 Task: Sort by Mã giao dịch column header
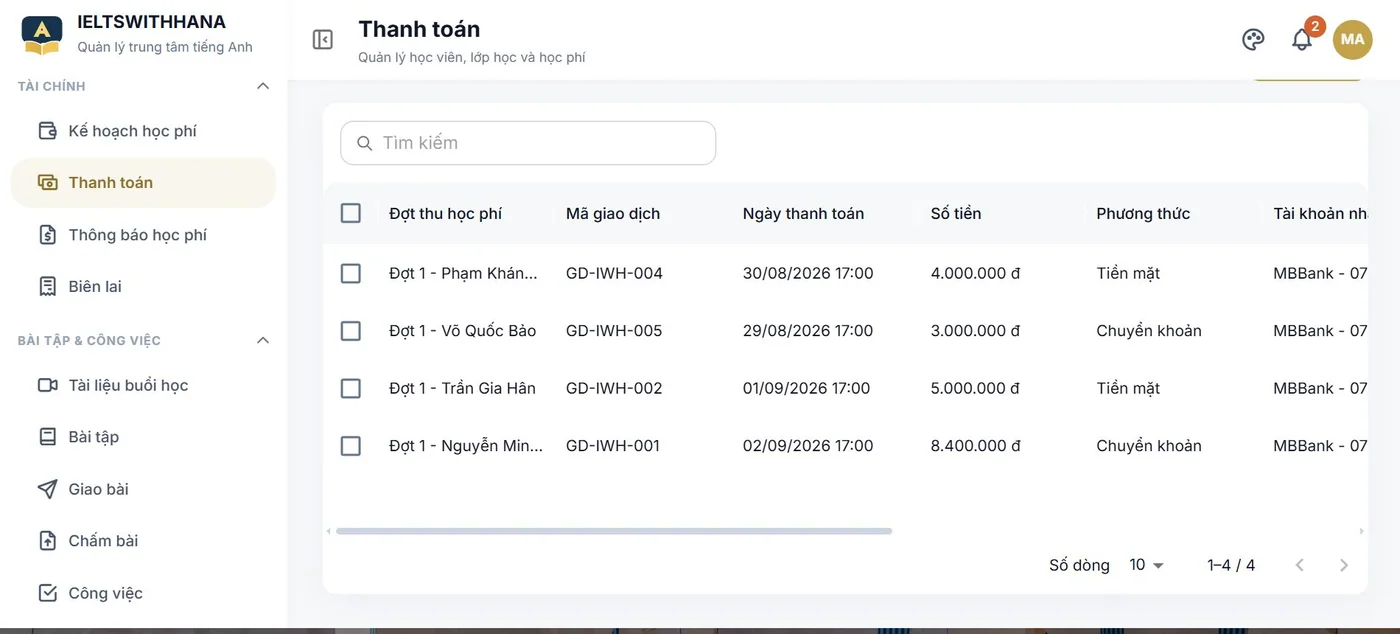click(x=613, y=213)
